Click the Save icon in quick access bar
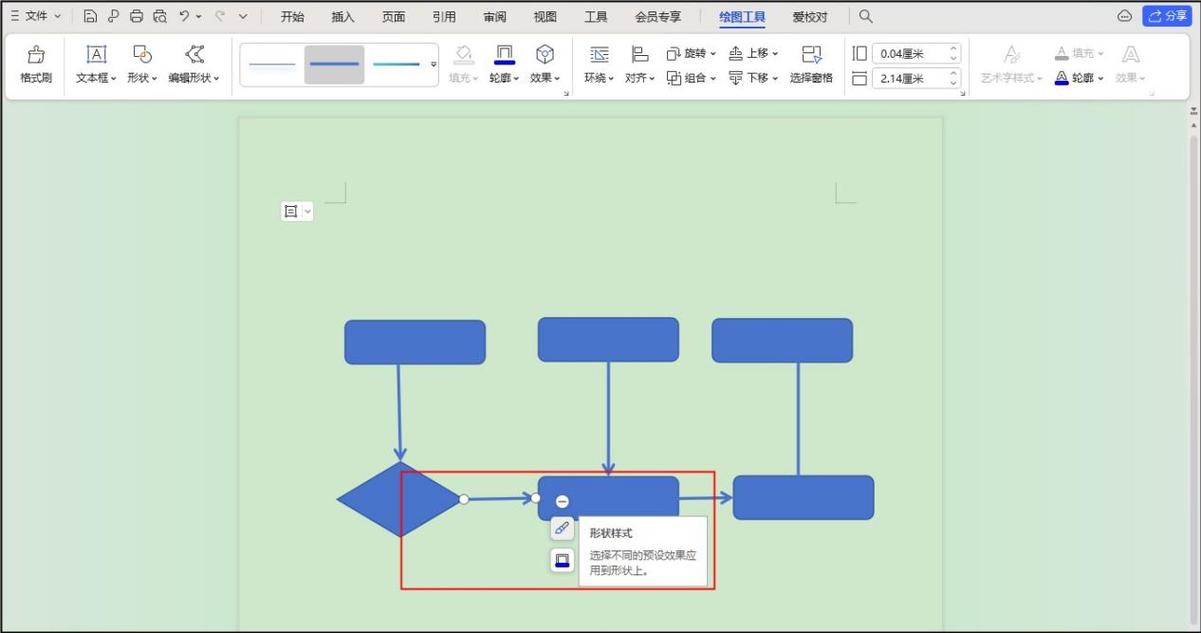1201x633 pixels. click(90, 16)
